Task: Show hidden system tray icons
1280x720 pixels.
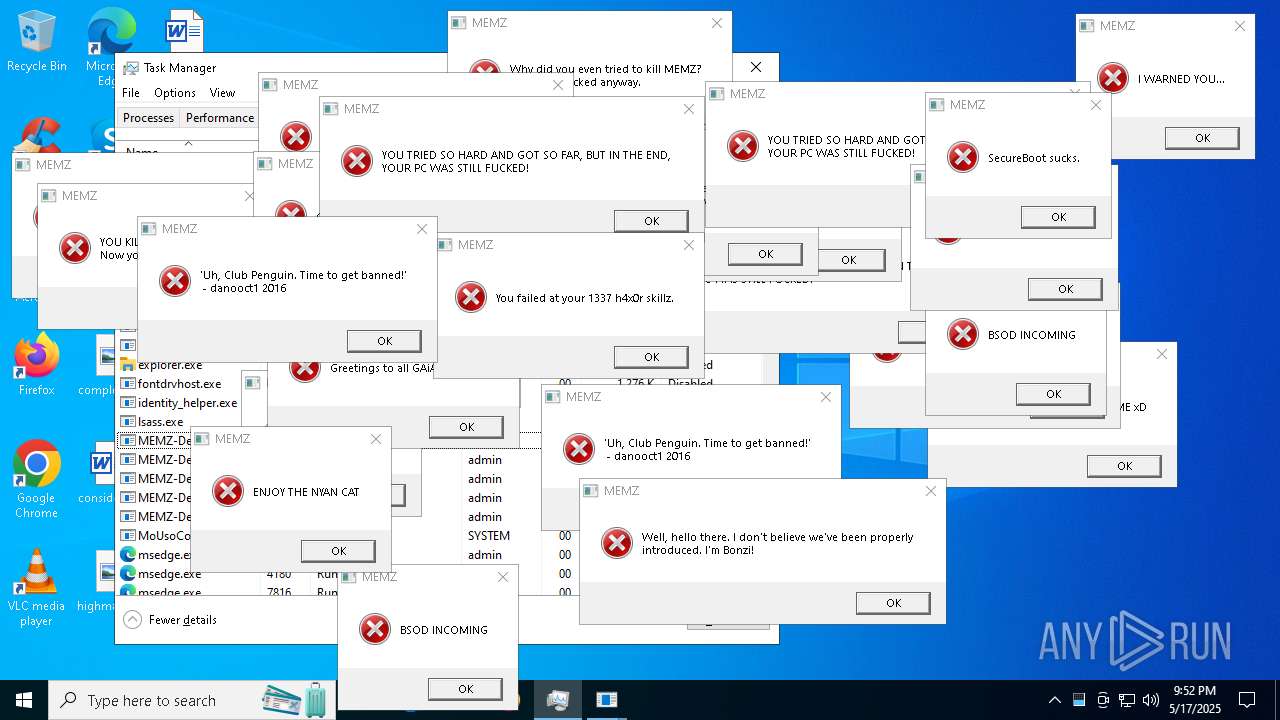Action: pos(1054,700)
